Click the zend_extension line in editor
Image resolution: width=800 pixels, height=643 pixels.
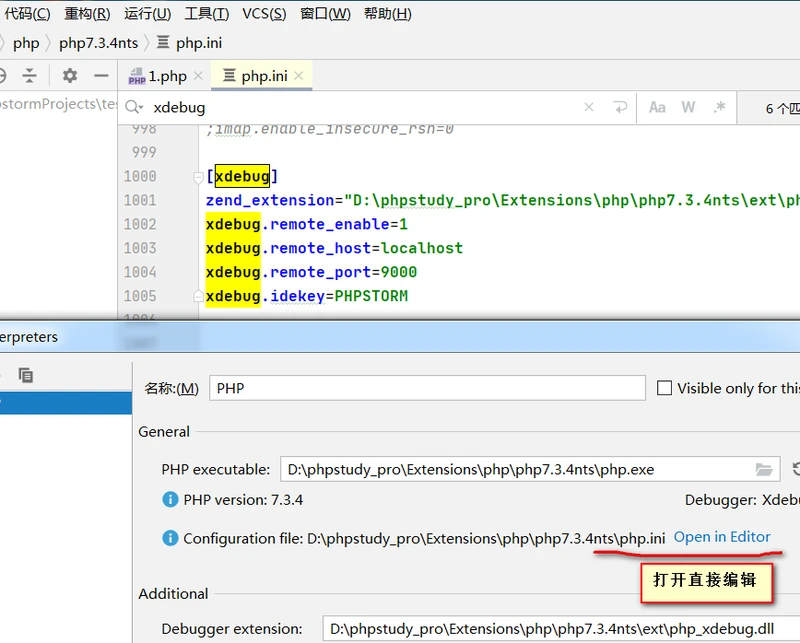503,200
